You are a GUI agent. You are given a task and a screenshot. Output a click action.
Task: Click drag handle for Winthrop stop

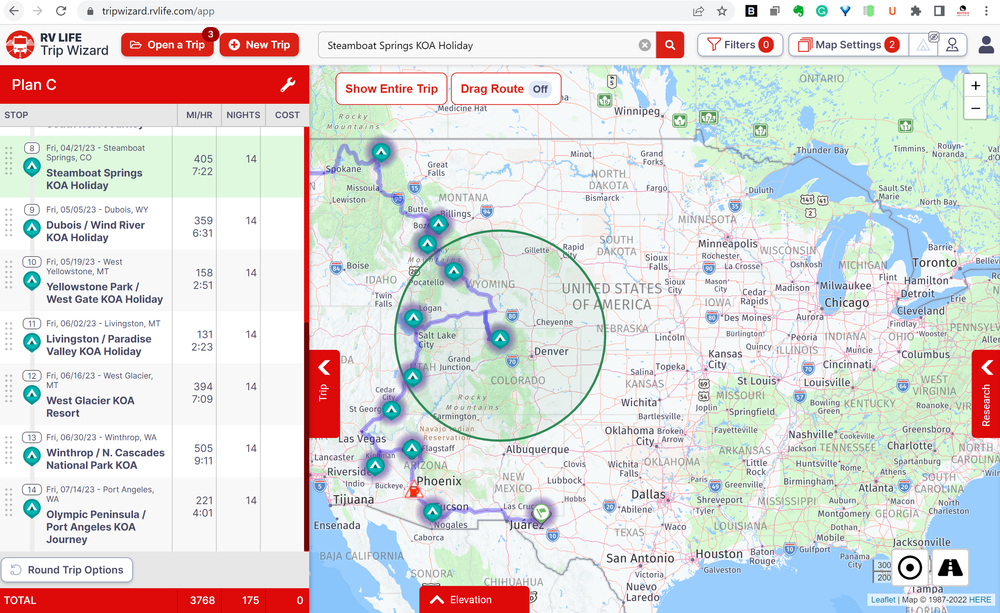[x=9, y=450]
